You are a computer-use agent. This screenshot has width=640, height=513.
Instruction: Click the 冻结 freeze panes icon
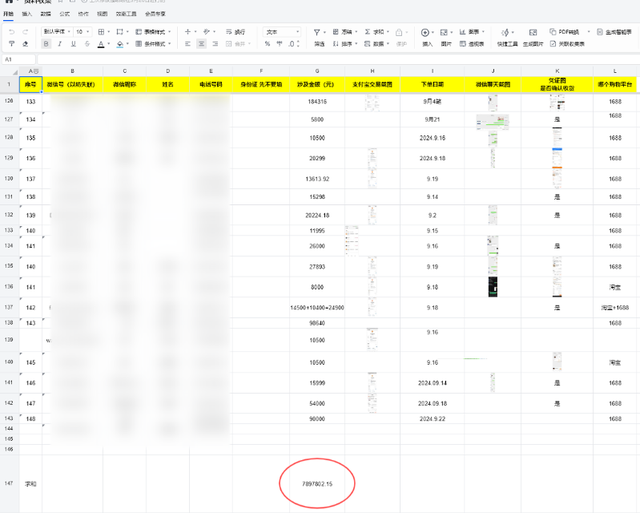tap(336, 32)
